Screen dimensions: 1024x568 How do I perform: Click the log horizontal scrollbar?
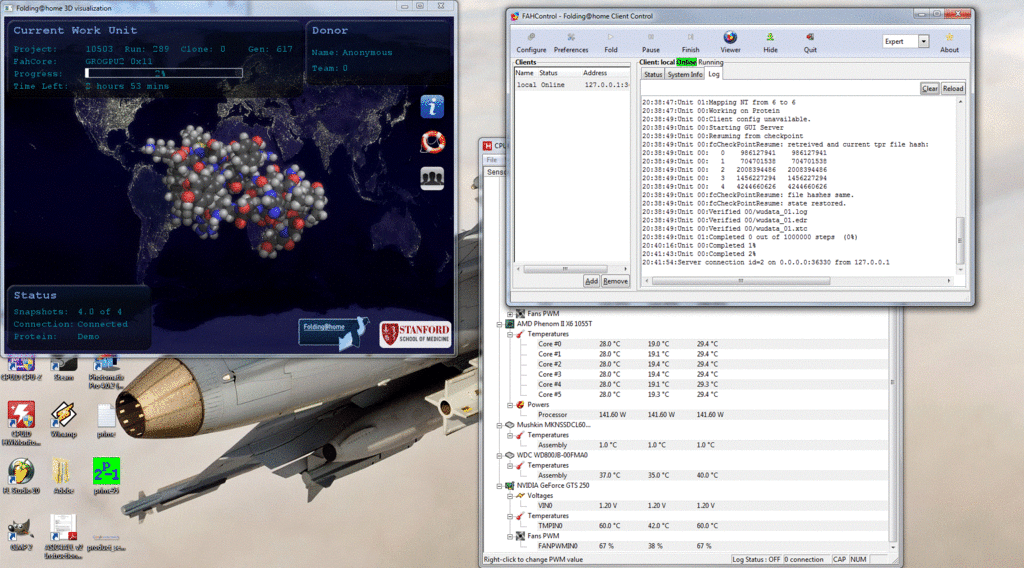pos(741,281)
